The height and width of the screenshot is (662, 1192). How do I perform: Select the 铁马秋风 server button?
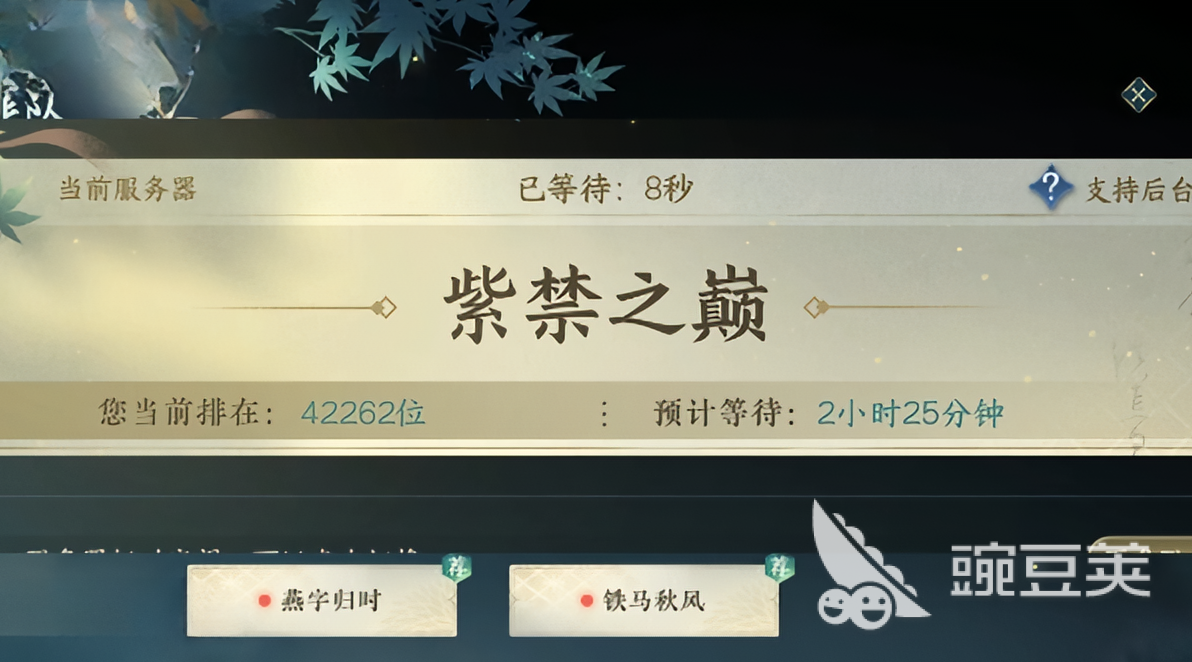(644, 600)
